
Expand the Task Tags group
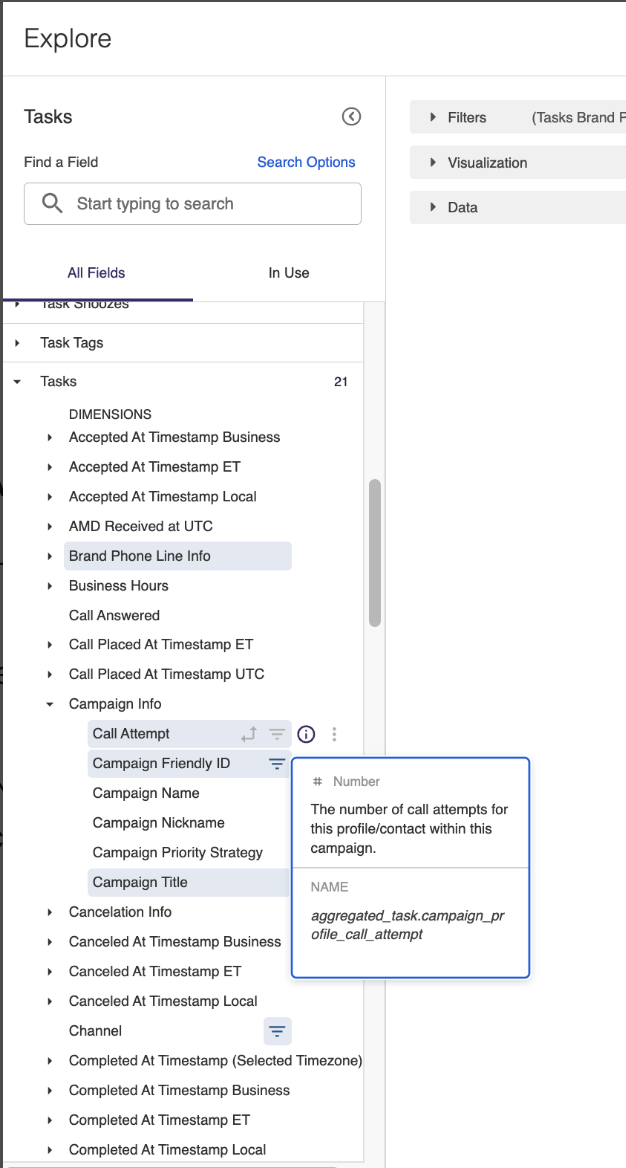click(x=15, y=342)
